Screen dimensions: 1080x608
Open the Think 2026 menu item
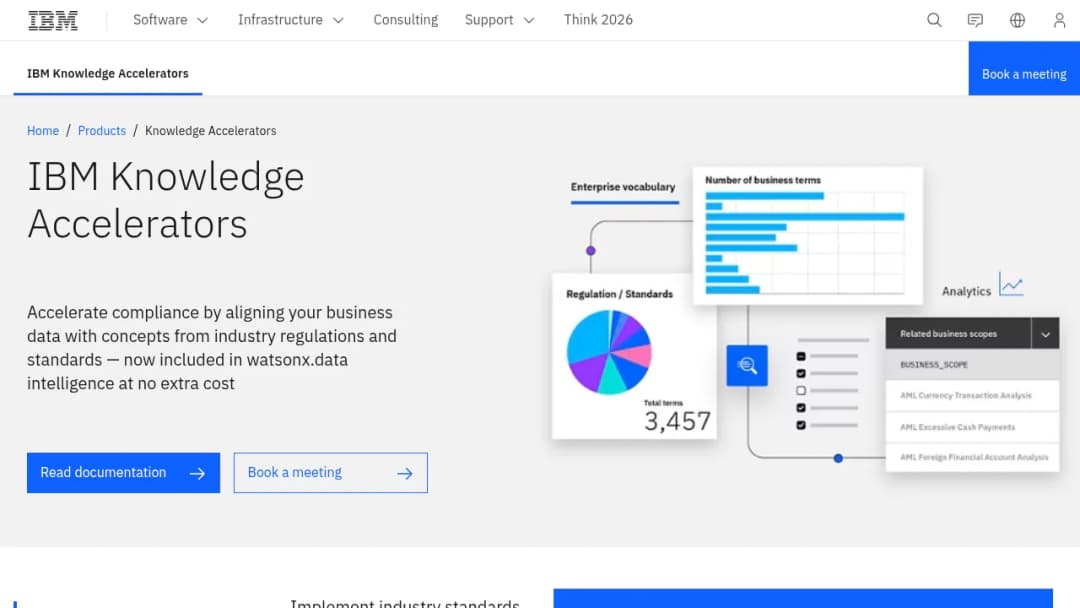598,20
